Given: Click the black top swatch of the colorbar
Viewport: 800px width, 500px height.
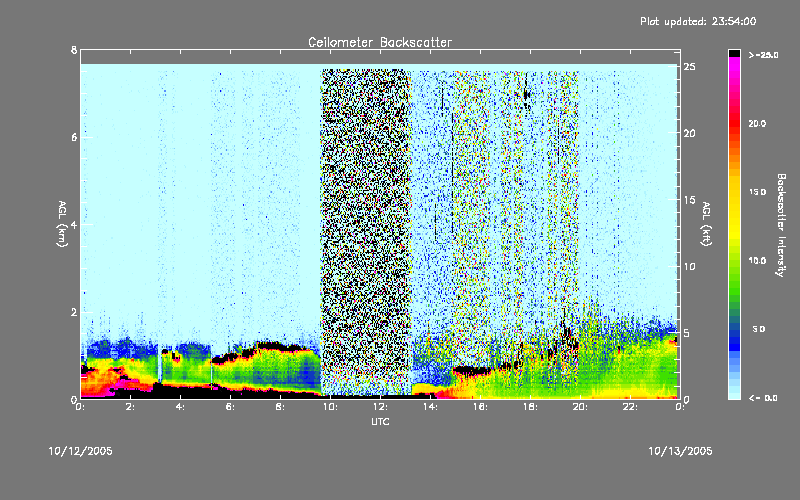Looking at the screenshot, I should (734, 53).
